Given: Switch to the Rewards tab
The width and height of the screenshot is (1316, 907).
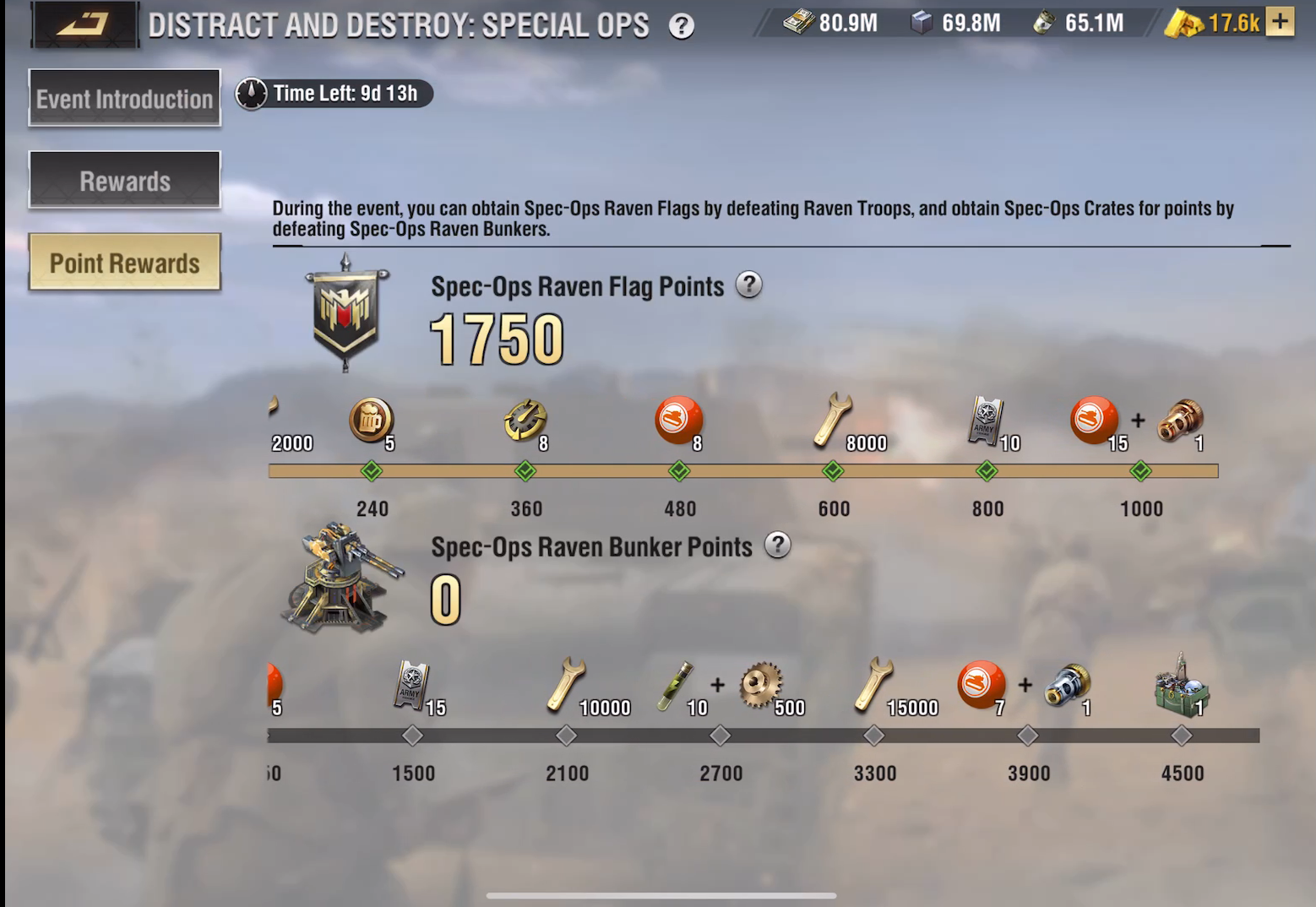Looking at the screenshot, I should click(x=124, y=180).
